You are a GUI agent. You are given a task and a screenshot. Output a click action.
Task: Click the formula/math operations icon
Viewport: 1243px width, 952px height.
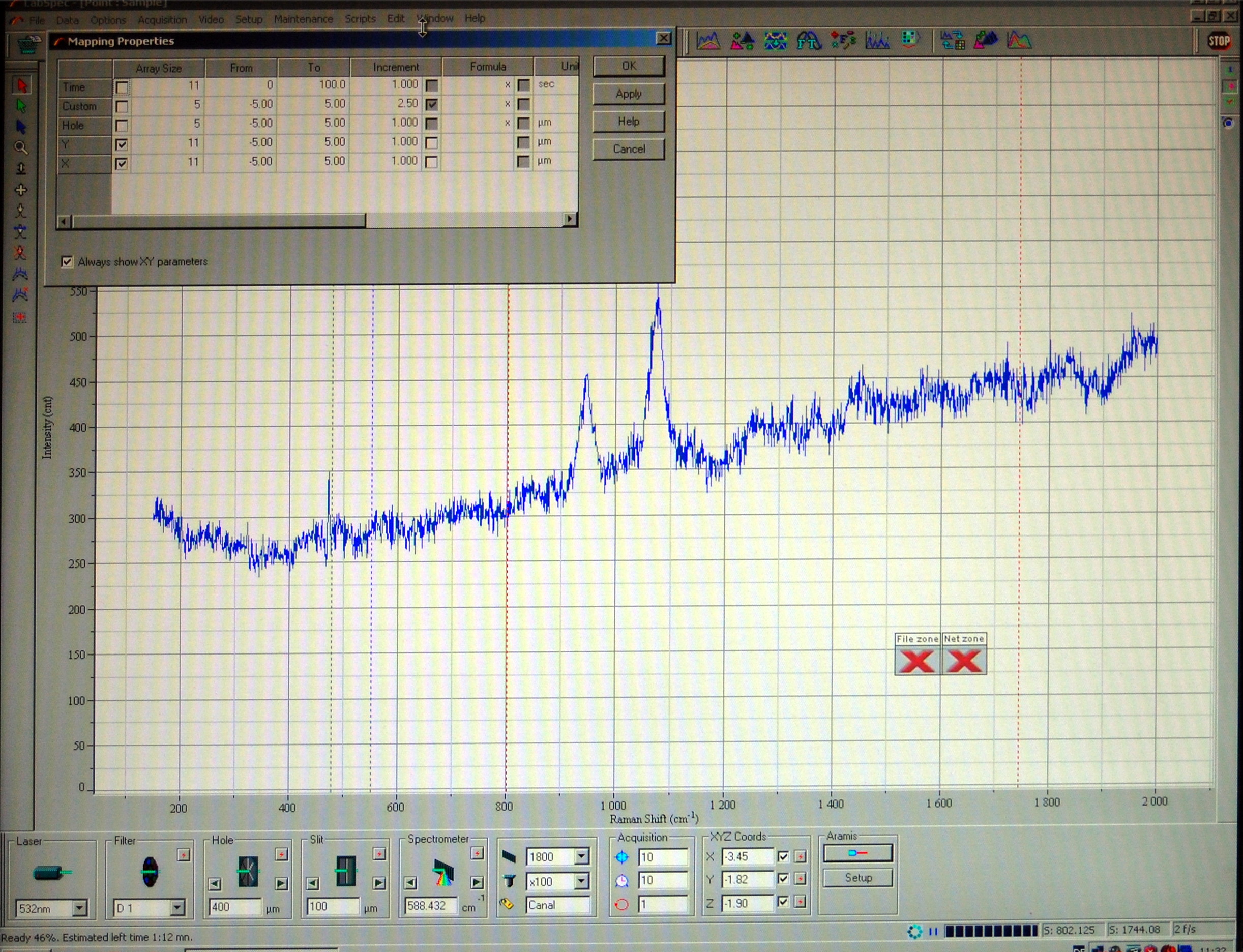(x=843, y=40)
